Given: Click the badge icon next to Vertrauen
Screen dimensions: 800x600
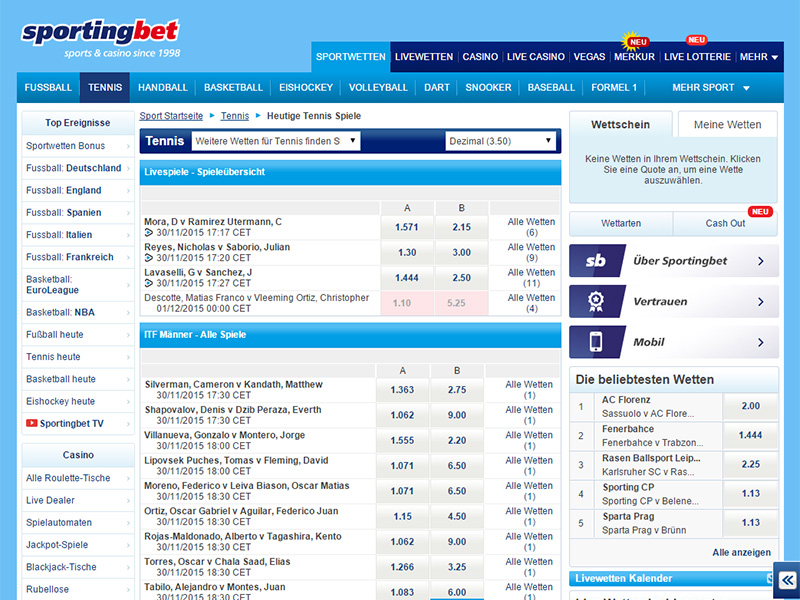Looking at the screenshot, I should [596, 302].
